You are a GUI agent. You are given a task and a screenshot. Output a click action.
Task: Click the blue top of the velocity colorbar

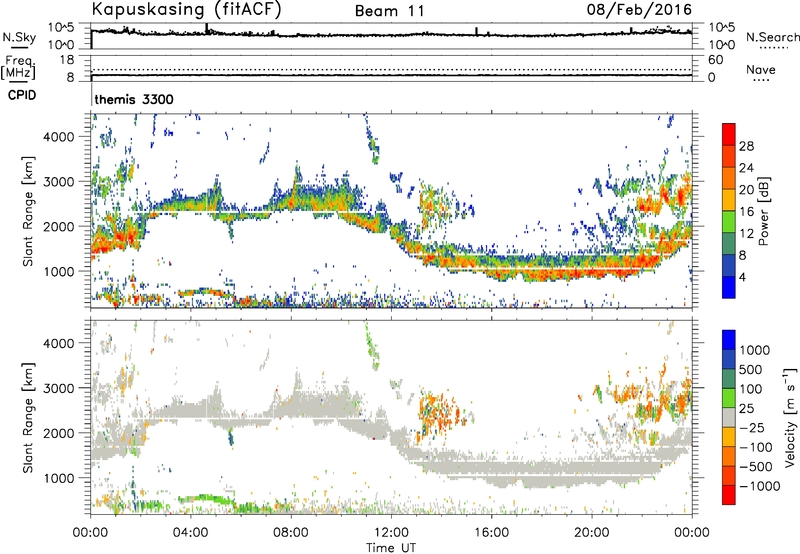(729, 339)
